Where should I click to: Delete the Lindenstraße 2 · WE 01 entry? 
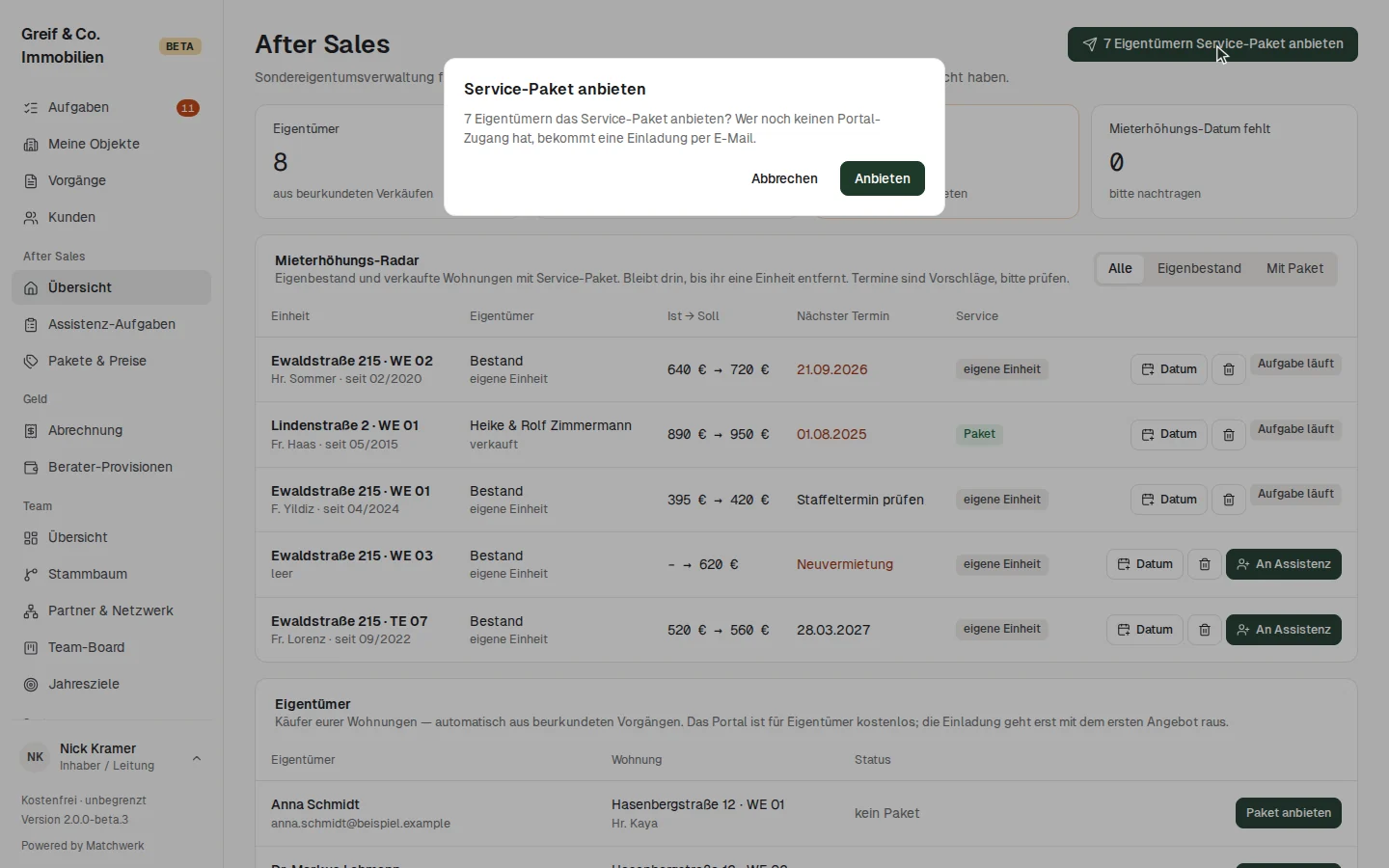[x=1228, y=435]
